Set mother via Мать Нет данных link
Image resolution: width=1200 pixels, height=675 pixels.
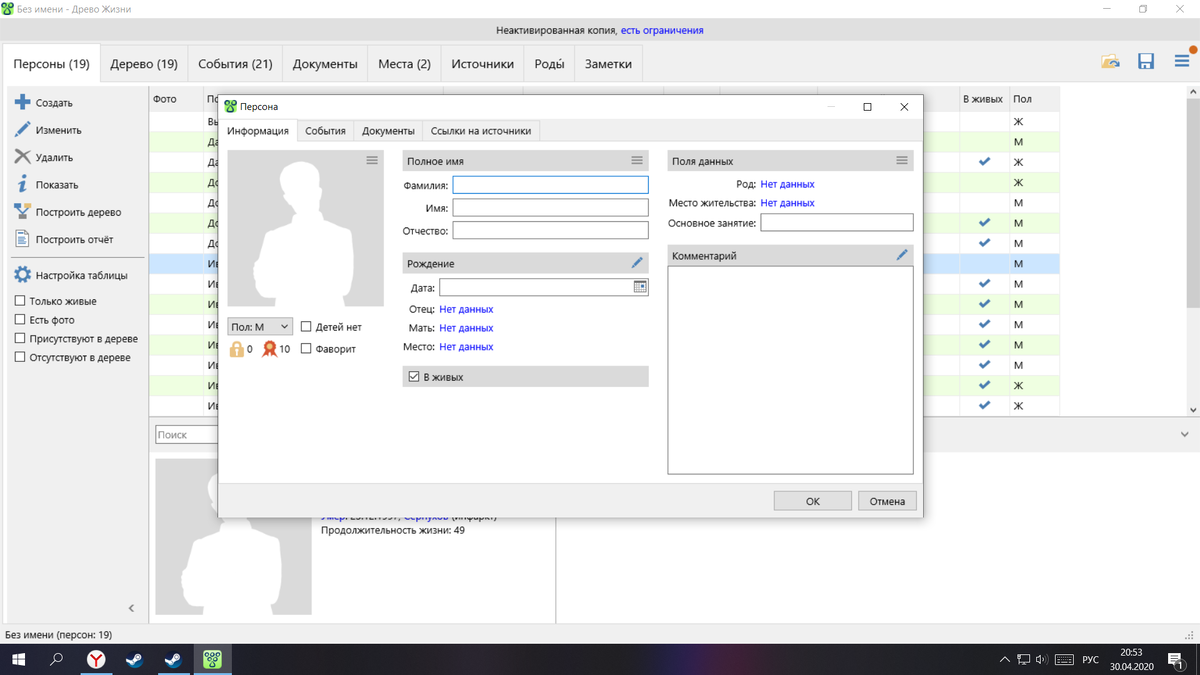click(466, 328)
